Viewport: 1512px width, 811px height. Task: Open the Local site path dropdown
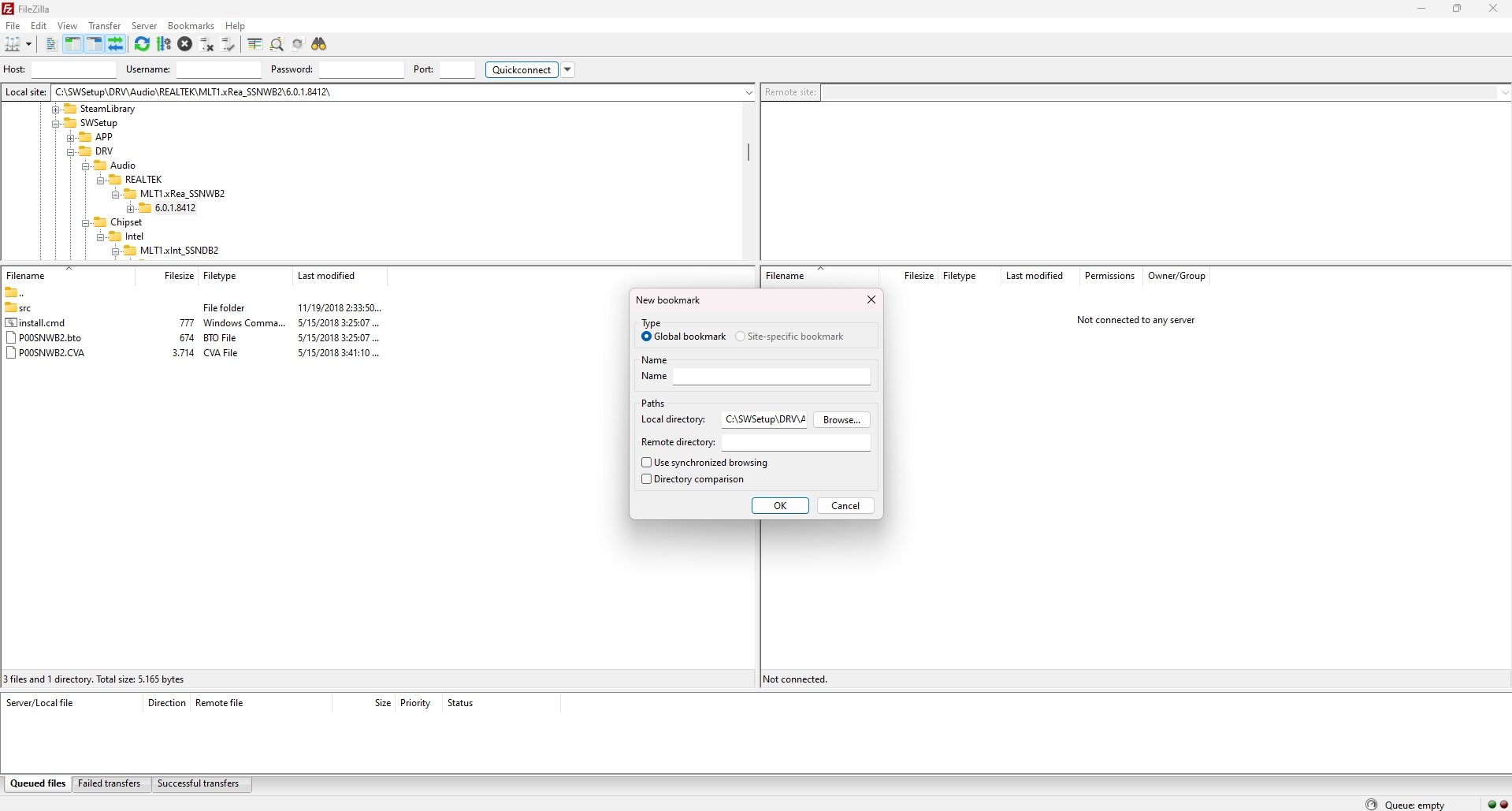click(x=749, y=92)
